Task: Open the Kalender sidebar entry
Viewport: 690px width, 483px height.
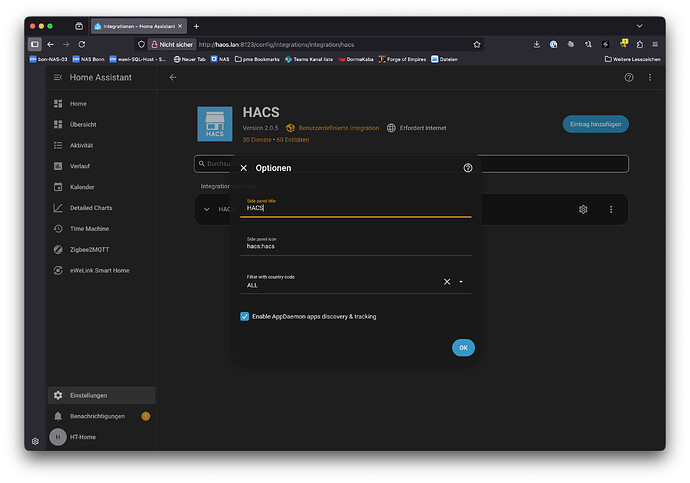Action: click(101, 187)
